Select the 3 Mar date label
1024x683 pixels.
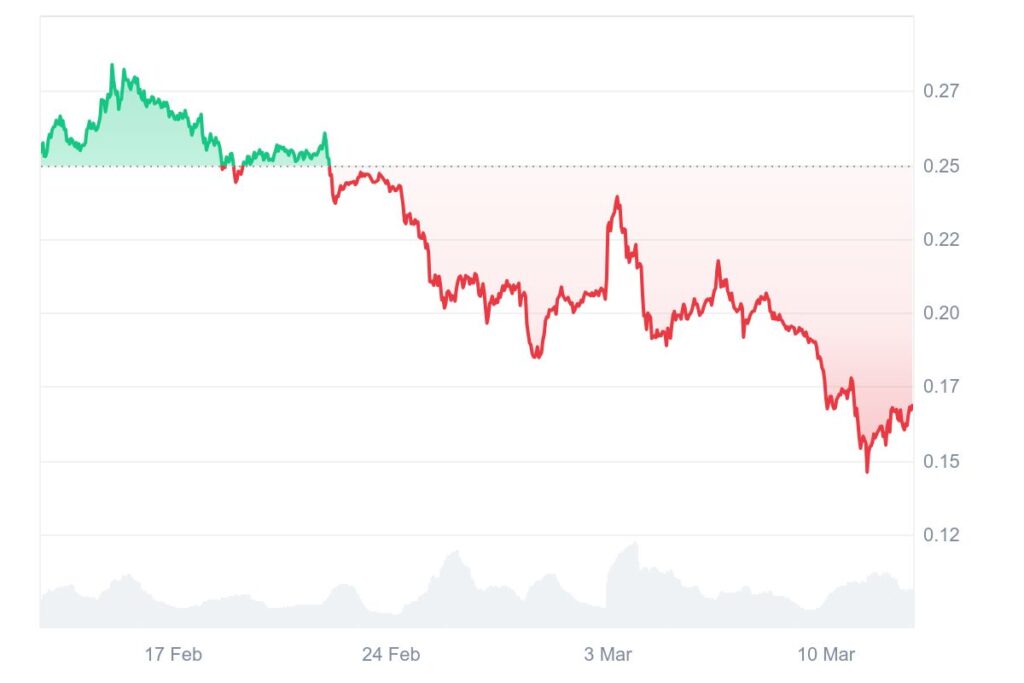[608, 655]
